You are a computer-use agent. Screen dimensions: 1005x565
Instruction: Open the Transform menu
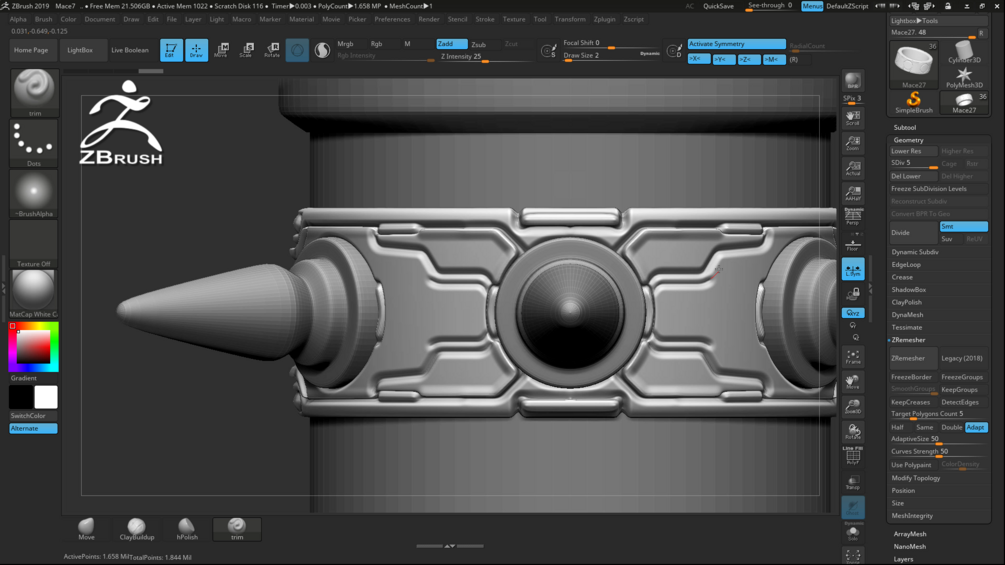(x=570, y=19)
